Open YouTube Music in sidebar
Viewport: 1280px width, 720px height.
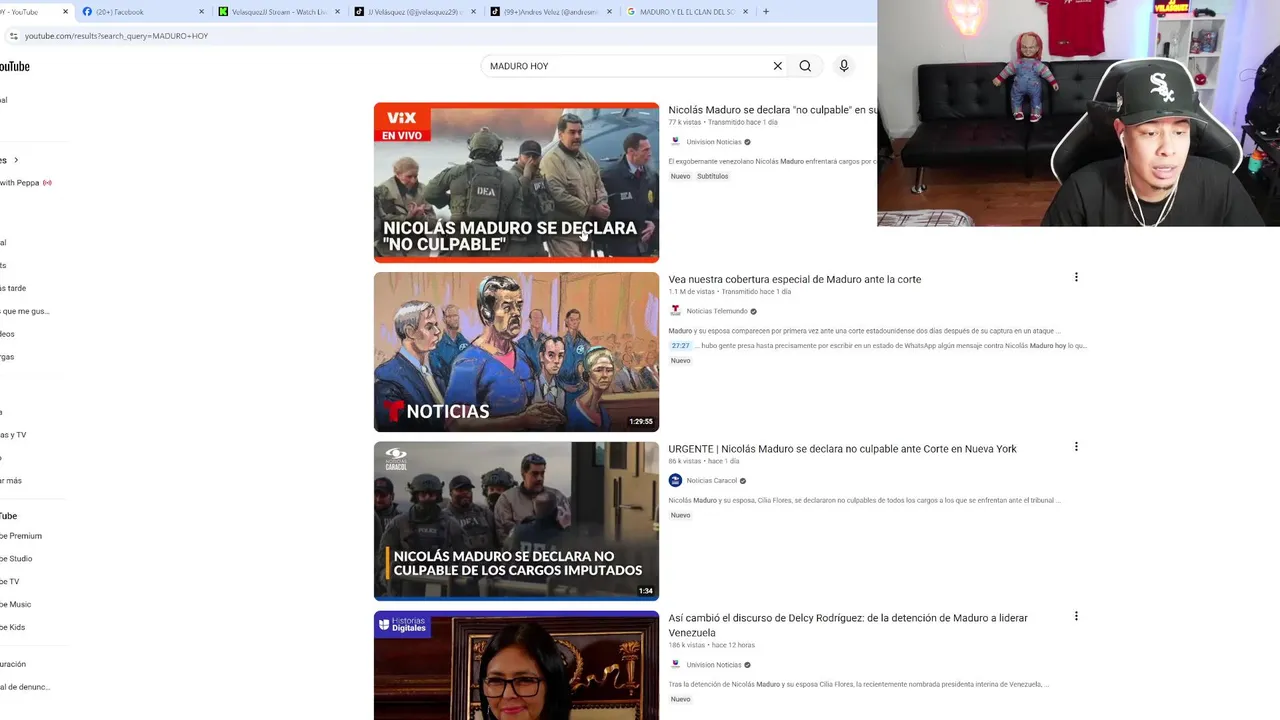(16, 604)
